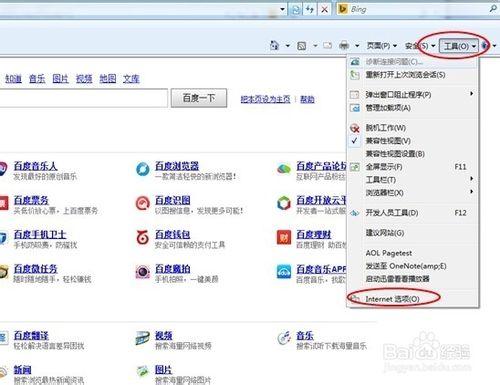Click the 百度识图 product icon
Viewport: 500px width, 385px height.
click(143, 203)
